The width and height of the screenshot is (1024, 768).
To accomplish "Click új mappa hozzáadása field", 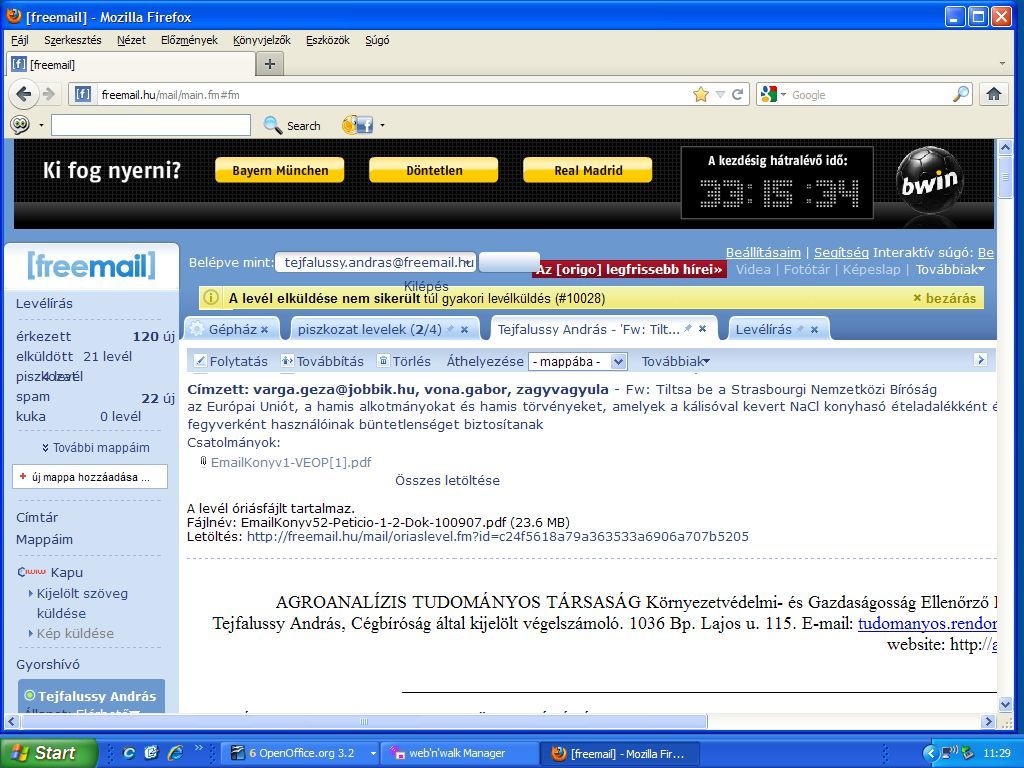I will pos(90,477).
